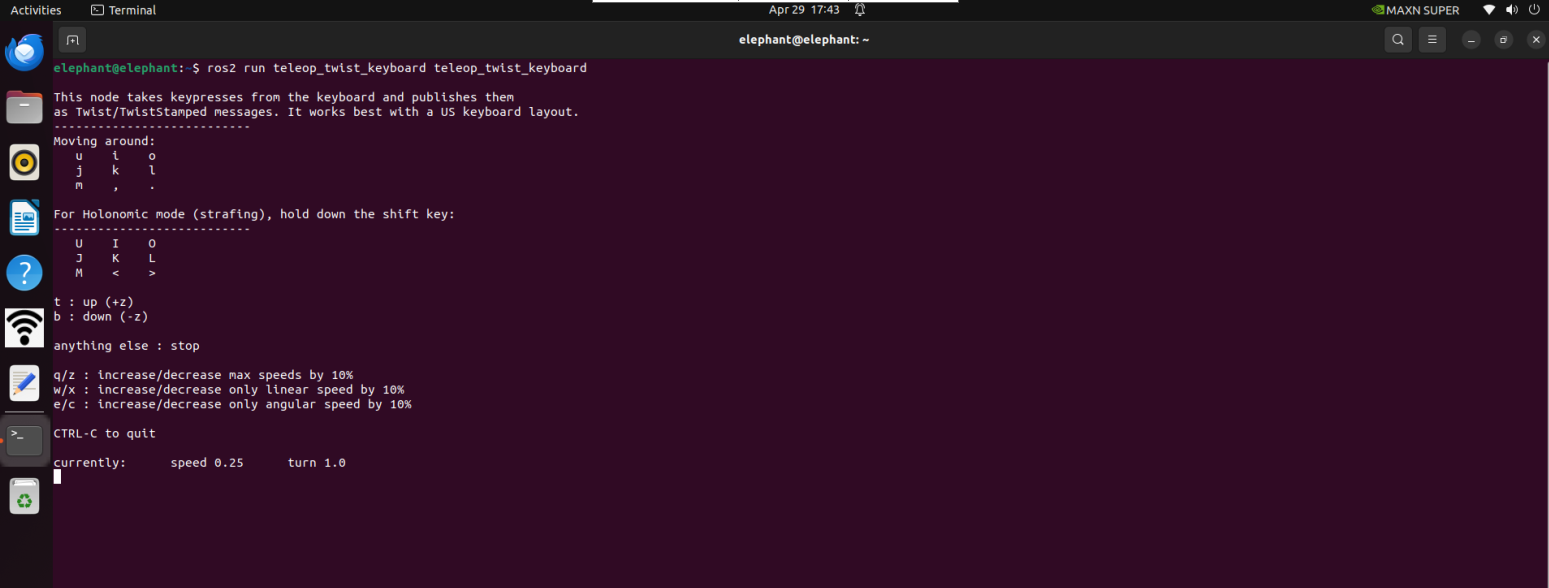Viewport: 1549px width, 588px height.
Task: Click the 'speed 0.25' value
Action: click(207, 463)
